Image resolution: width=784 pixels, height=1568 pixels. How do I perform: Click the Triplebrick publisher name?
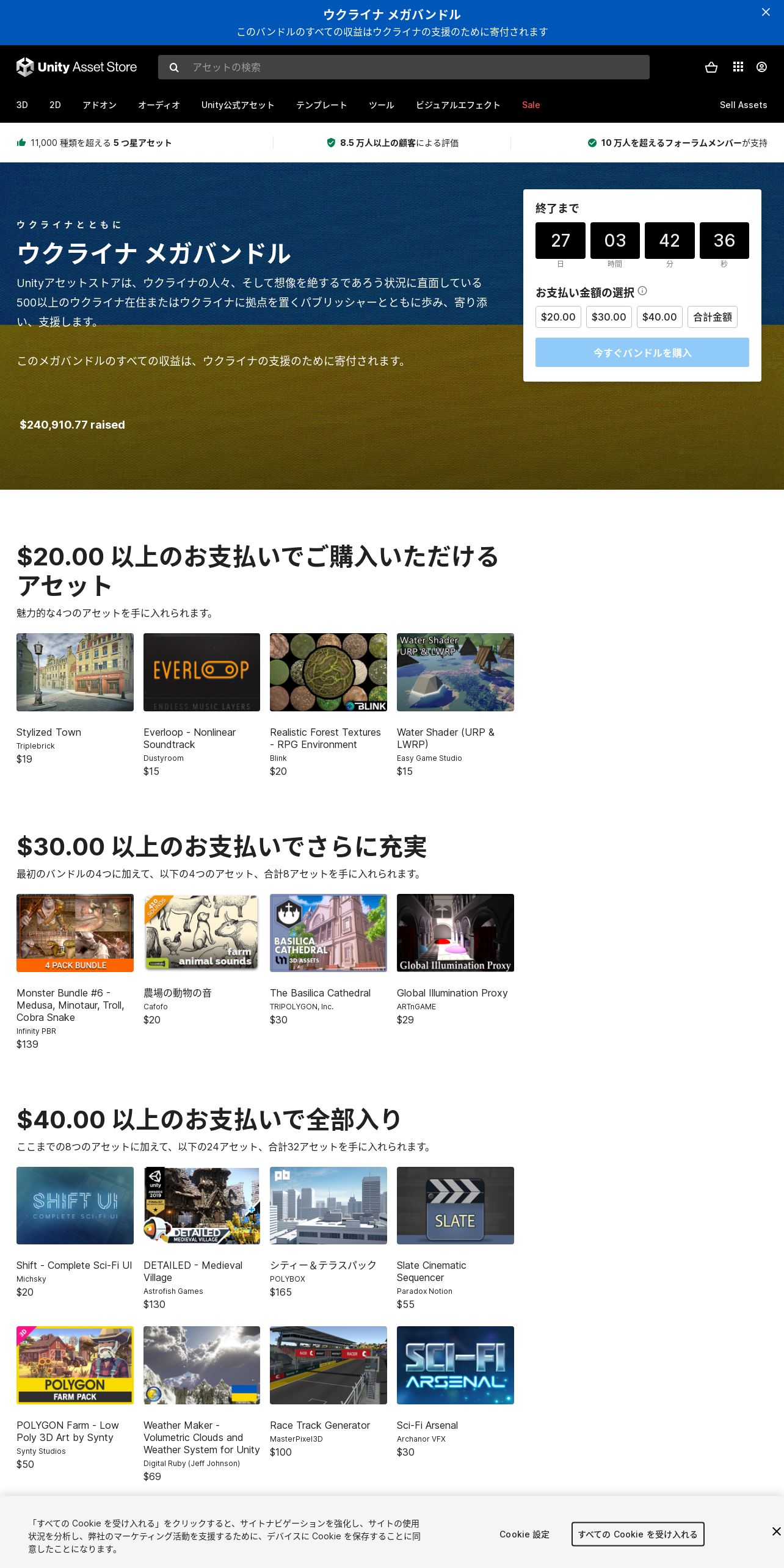(x=35, y=746)
